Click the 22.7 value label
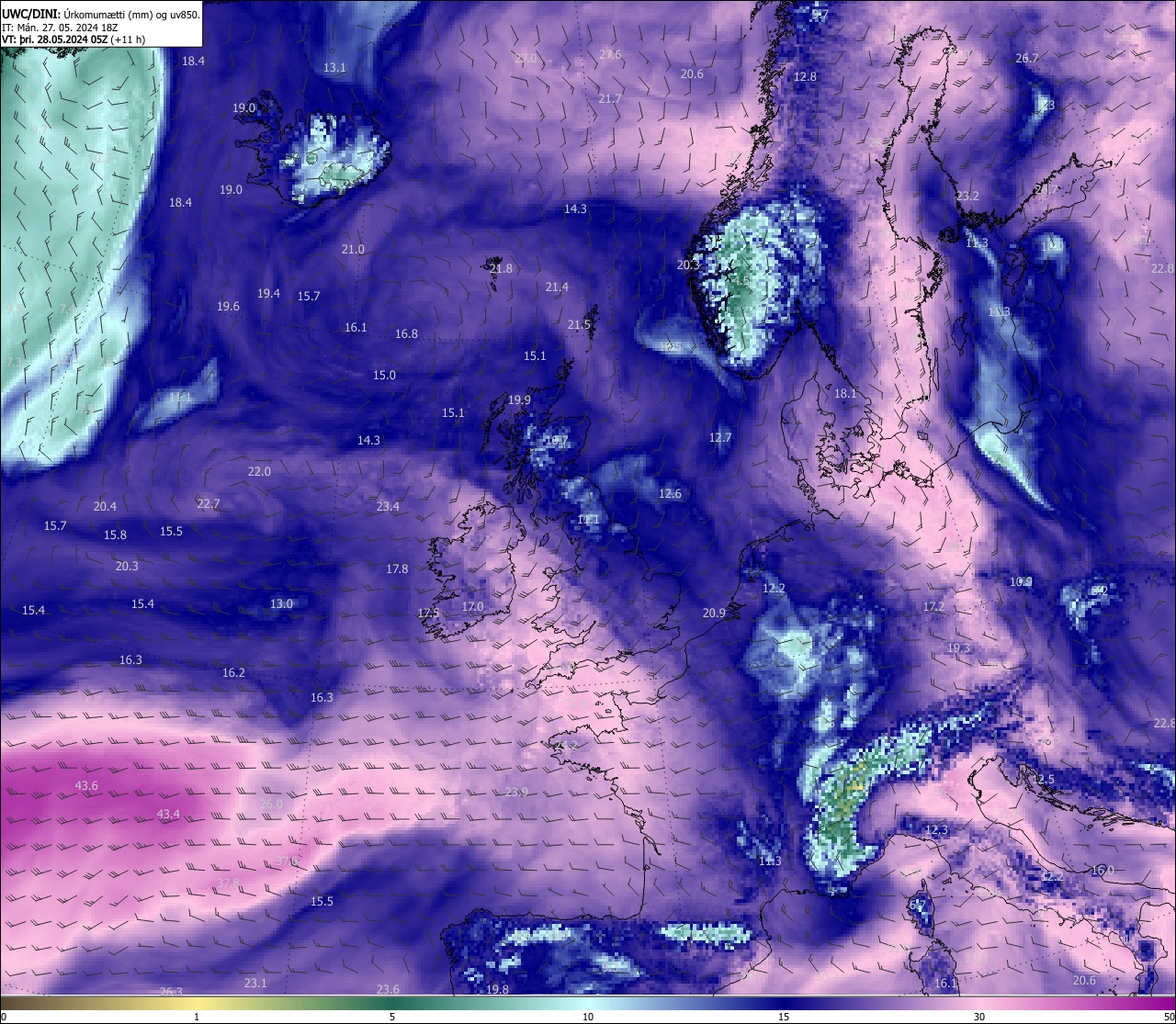Screen dimensions: 1176x1024 208,504
